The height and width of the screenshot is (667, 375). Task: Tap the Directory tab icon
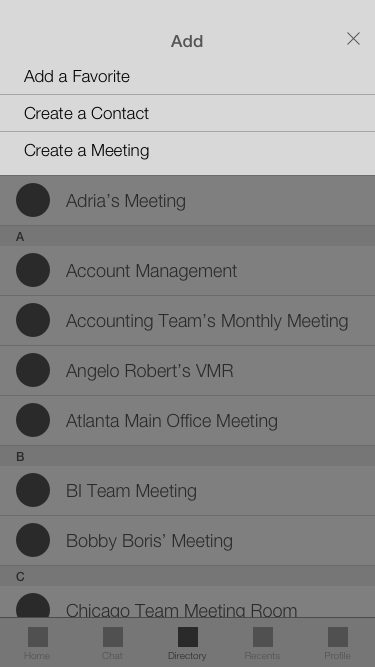188,637
